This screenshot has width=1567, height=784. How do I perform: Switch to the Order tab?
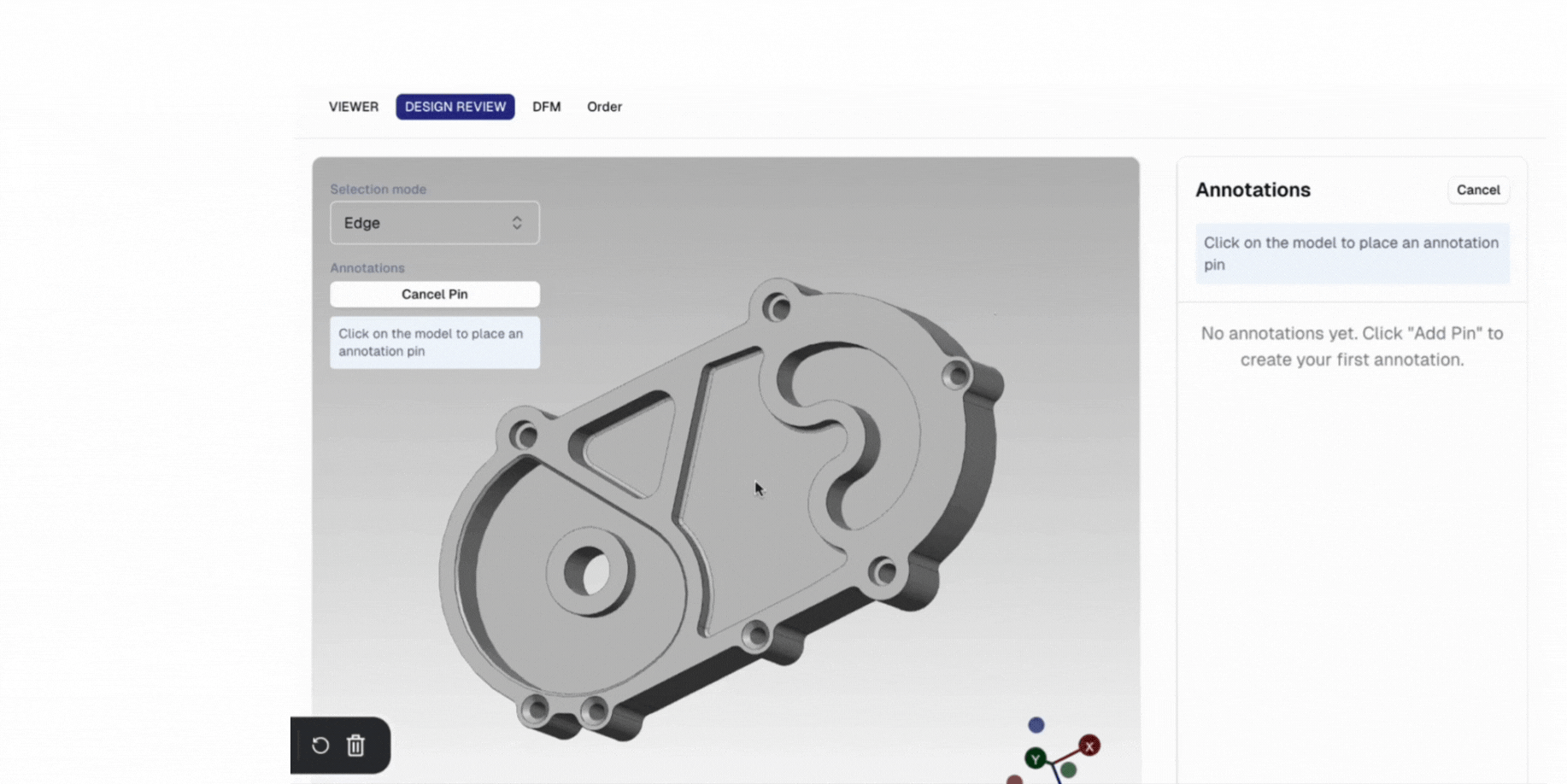coord(604,107)
